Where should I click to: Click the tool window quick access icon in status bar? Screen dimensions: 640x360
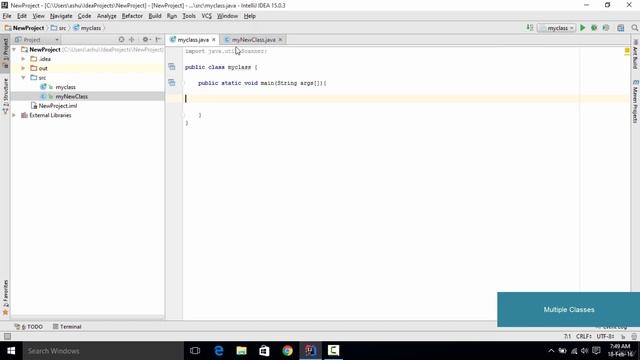[x=7, y=336]
